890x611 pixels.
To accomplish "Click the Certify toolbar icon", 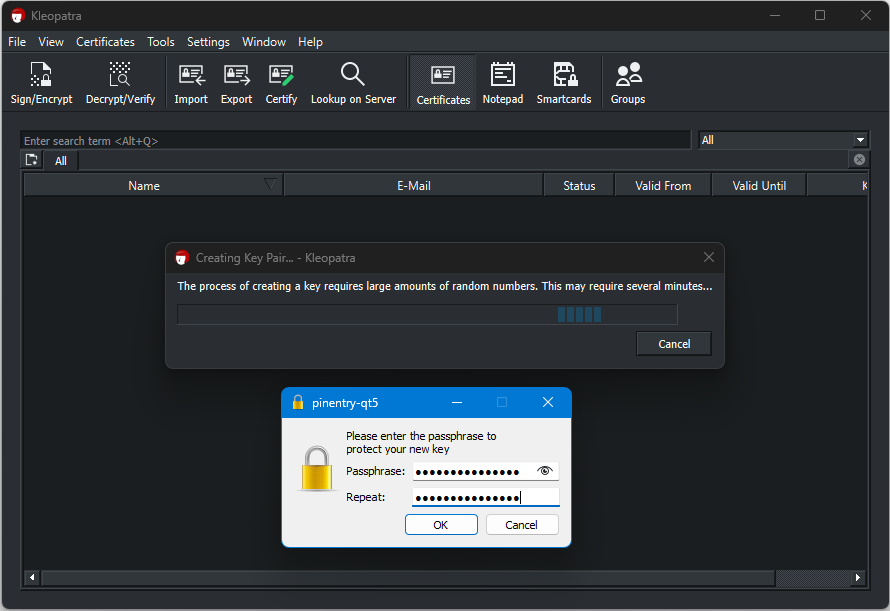I will click(281, 83).
